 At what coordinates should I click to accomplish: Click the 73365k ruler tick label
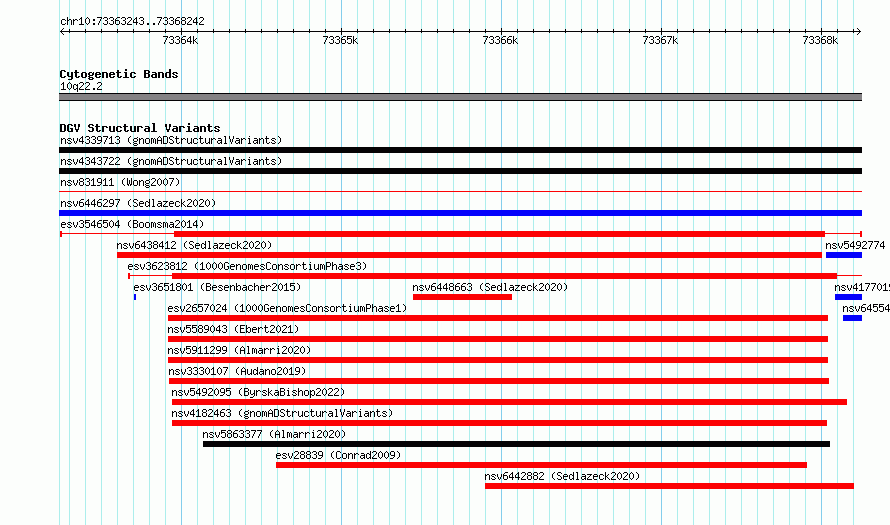340,40
